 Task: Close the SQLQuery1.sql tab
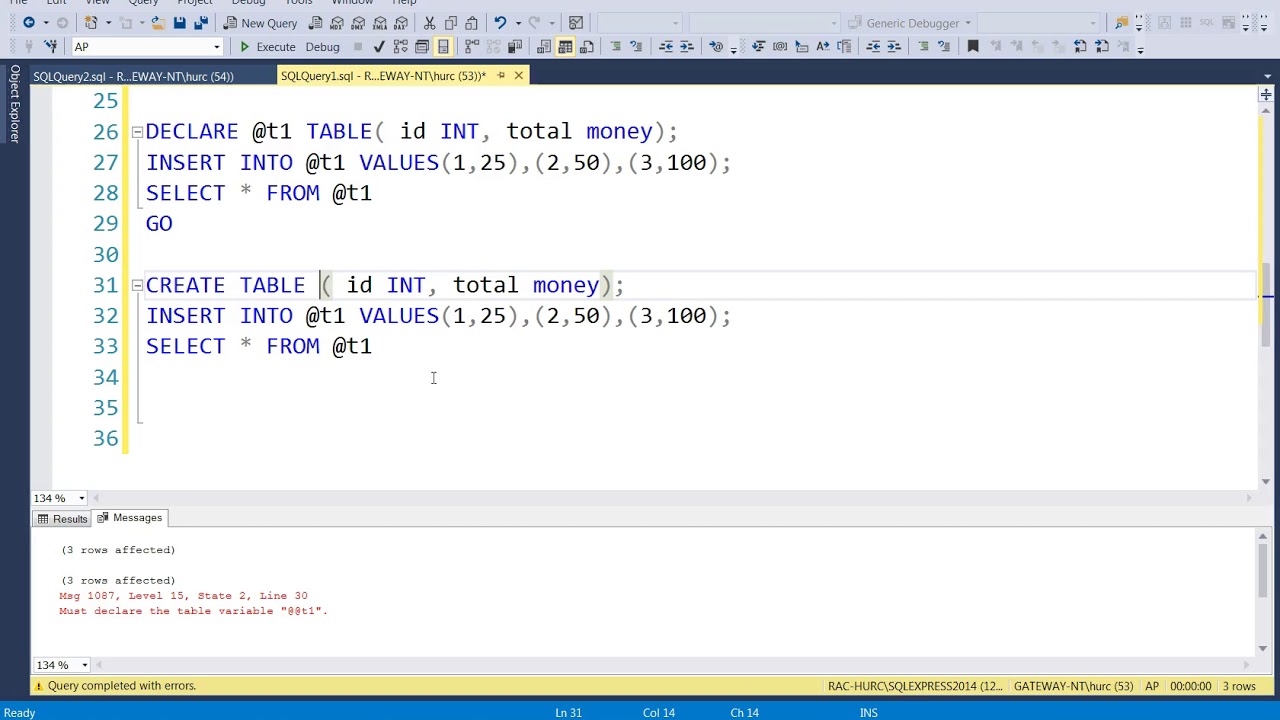(x=519, y=76)
